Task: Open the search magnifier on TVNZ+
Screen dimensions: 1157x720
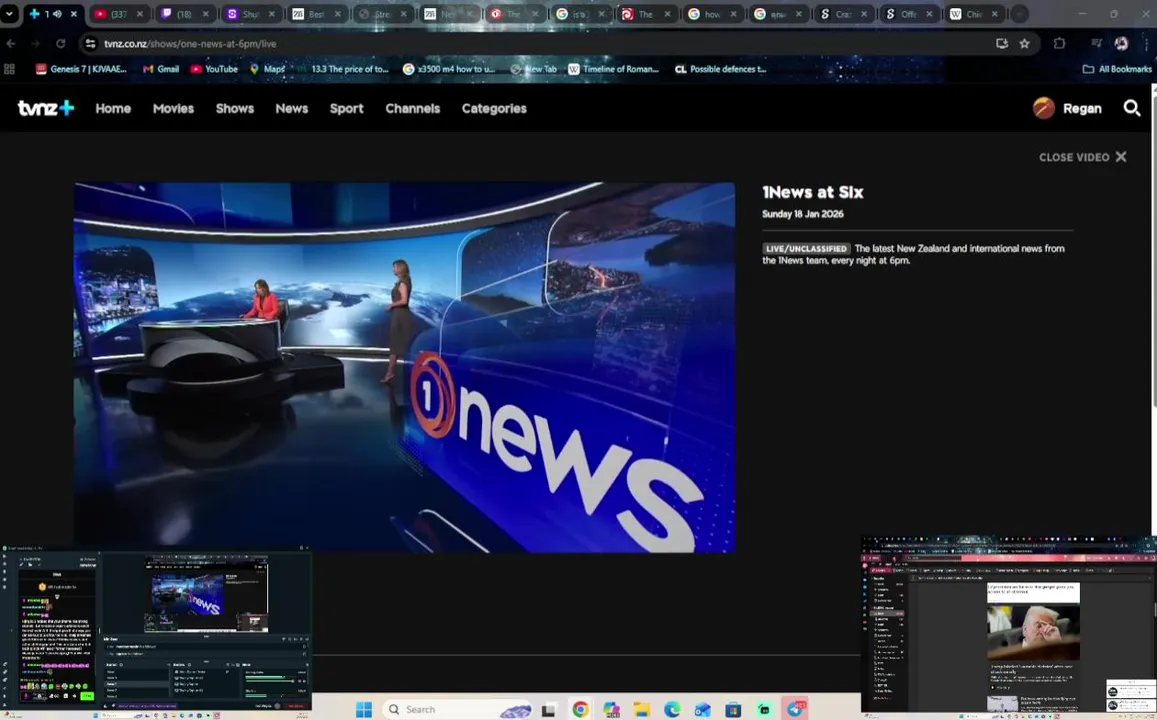Action: point(1131,108)
